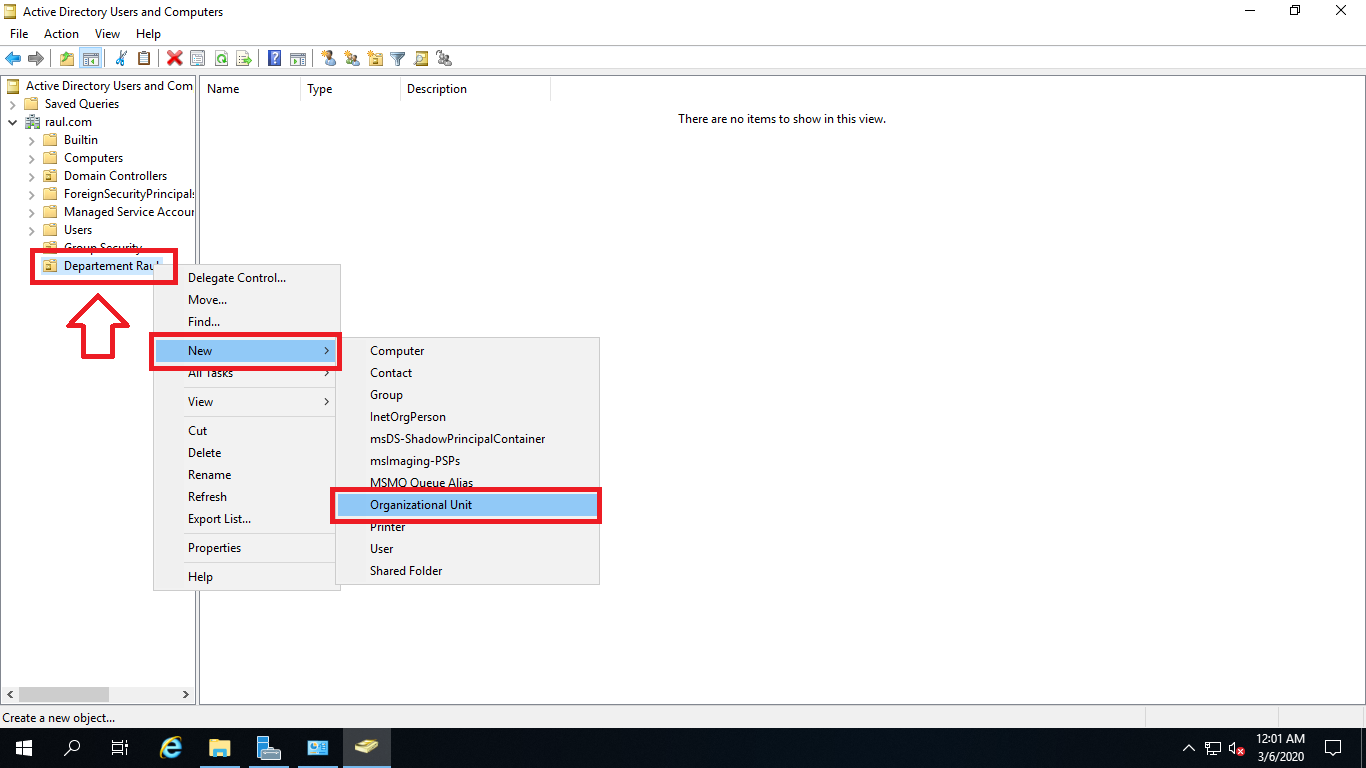Viewport: 1366px width, 768px height.
Task: Open Help using the question mark icon
Action: coord(273,57)
